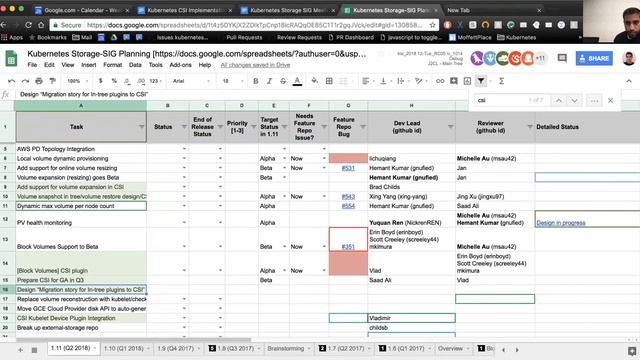Click the All changes saved in Drive link
This screenshot has width=640, height=360.
pos(255,65)
